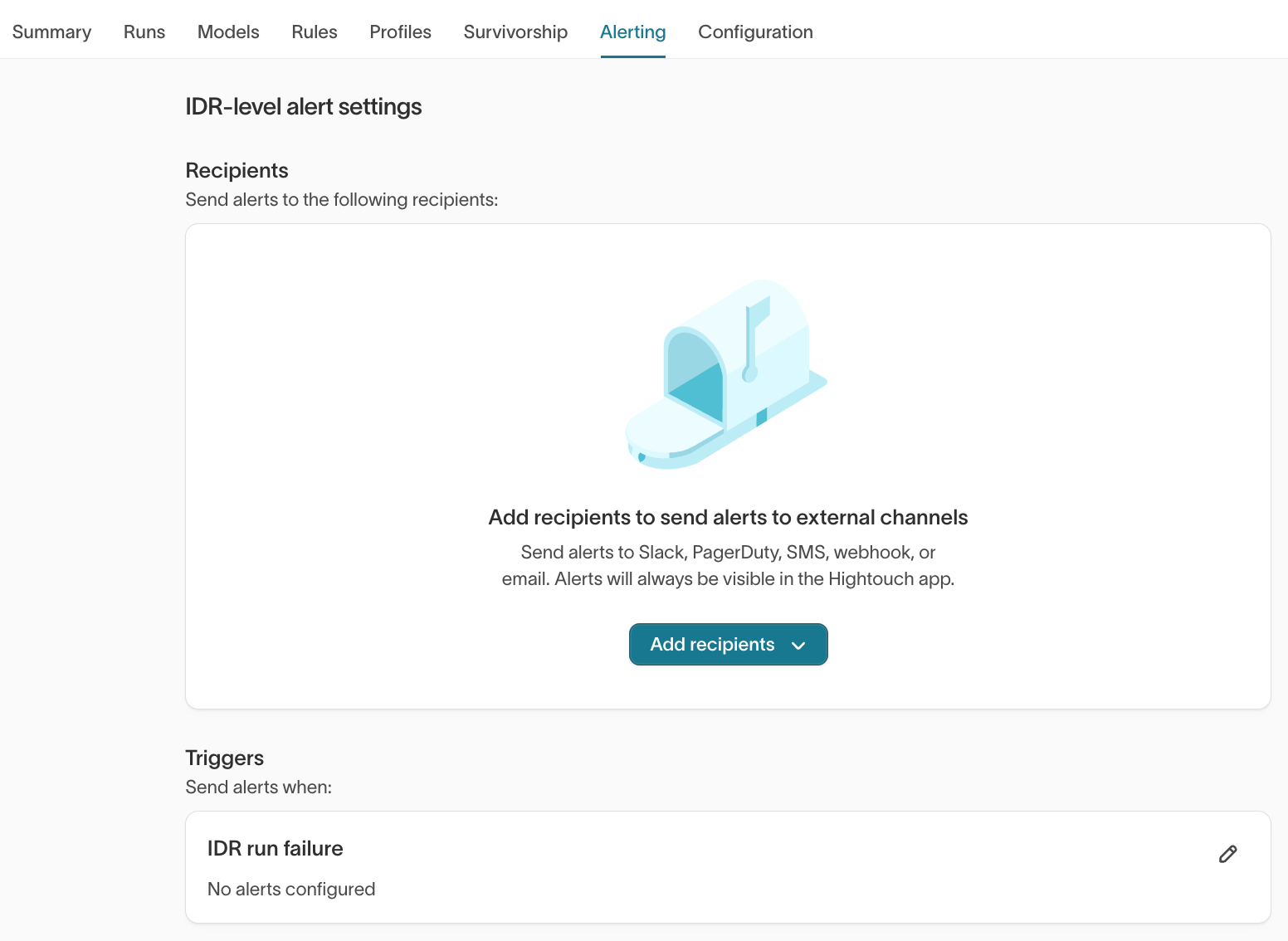
Task: Switch to the Runs tab
Action: click(x=144, y=32)
